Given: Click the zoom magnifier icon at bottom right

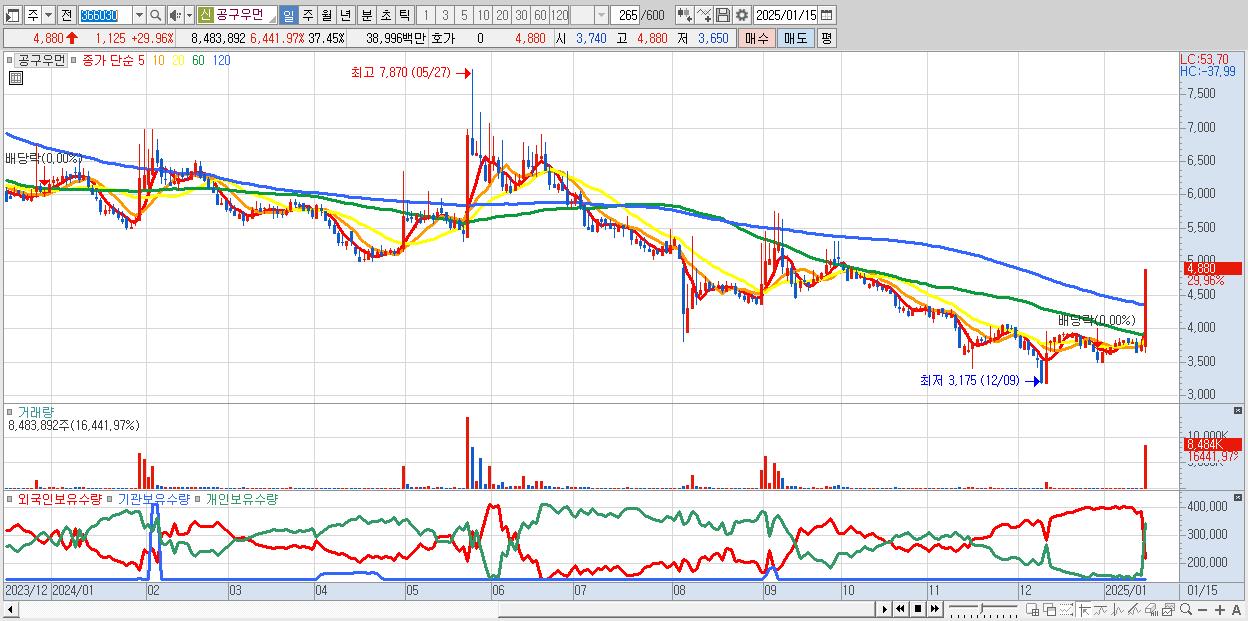Looking at the screenshot, I should point(1186,610).
